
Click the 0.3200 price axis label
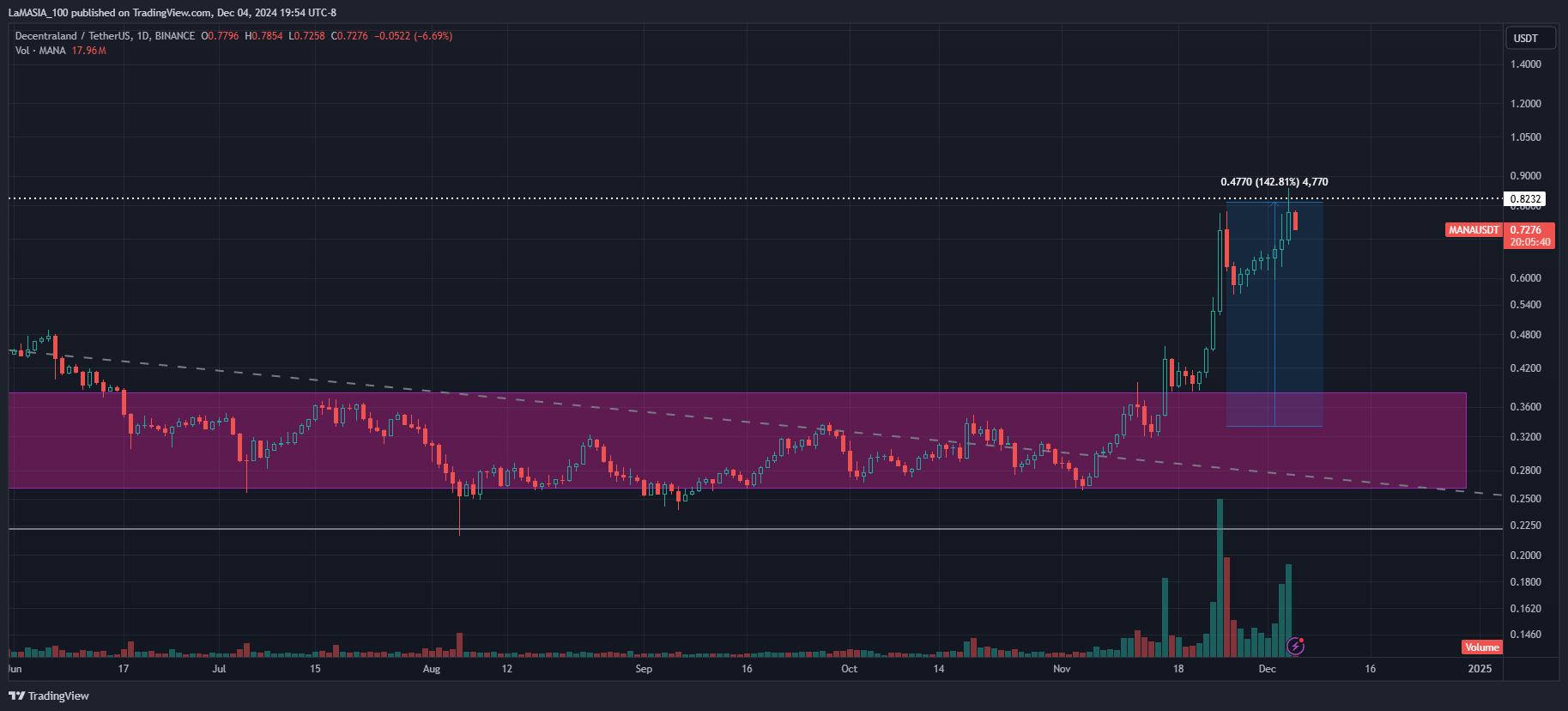pos(1525,437)
